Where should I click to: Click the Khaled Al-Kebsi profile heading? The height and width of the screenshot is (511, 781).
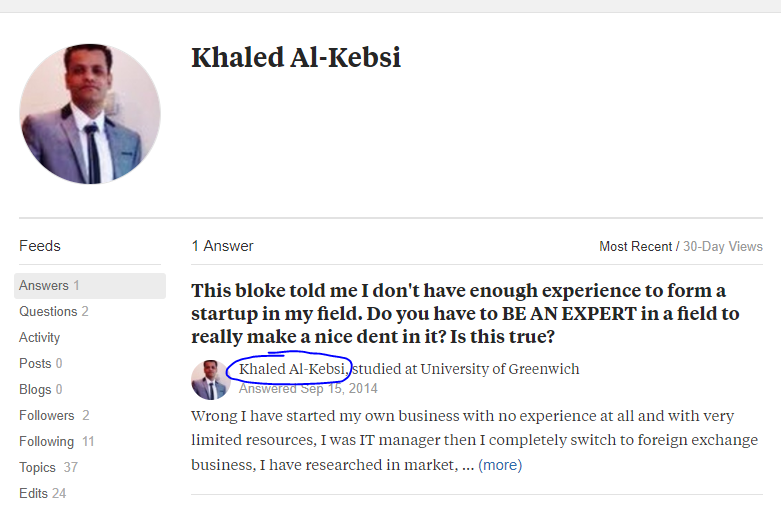point(296,57)
